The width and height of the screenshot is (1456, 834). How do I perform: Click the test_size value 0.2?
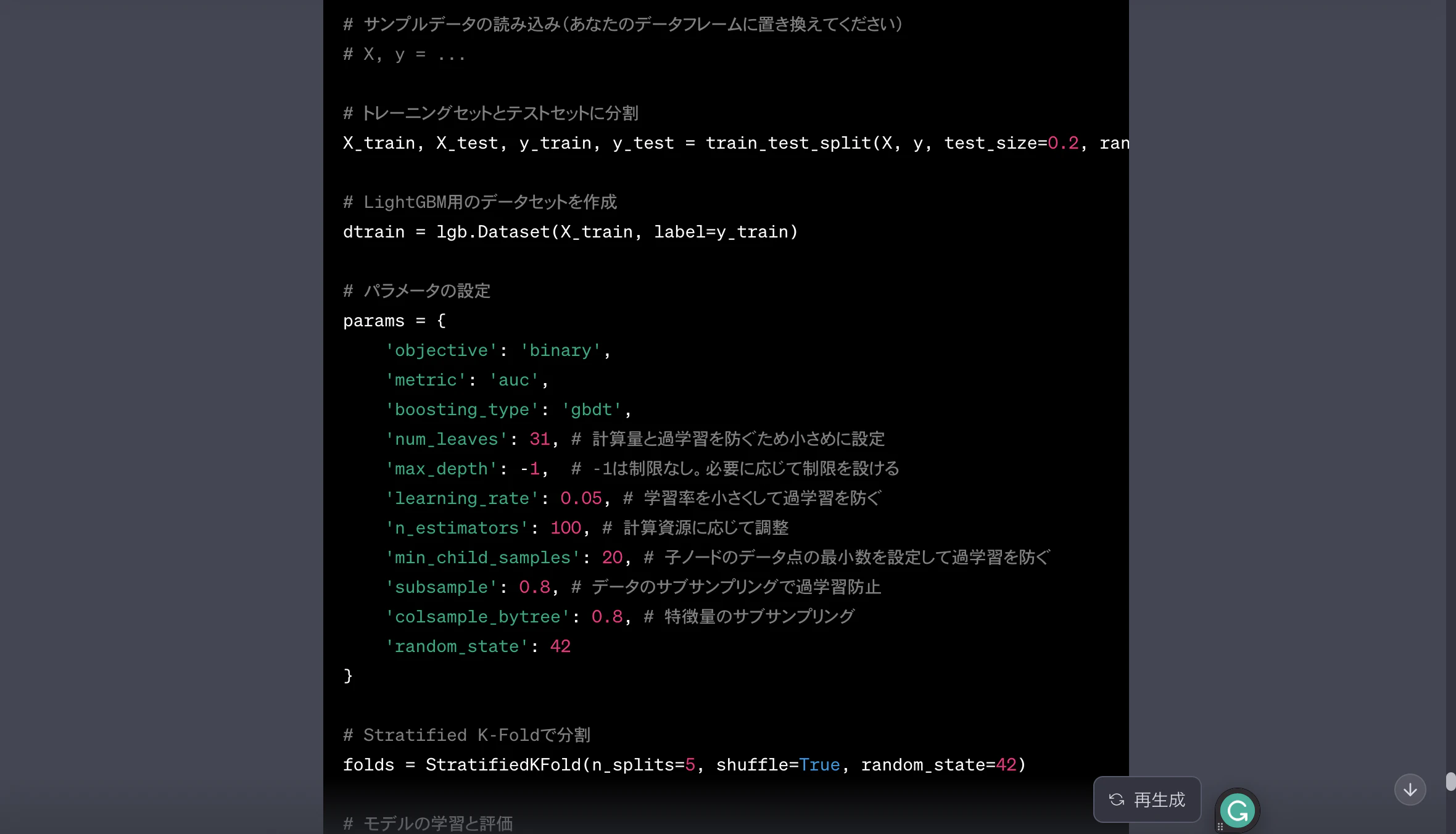pos(1063,143)
